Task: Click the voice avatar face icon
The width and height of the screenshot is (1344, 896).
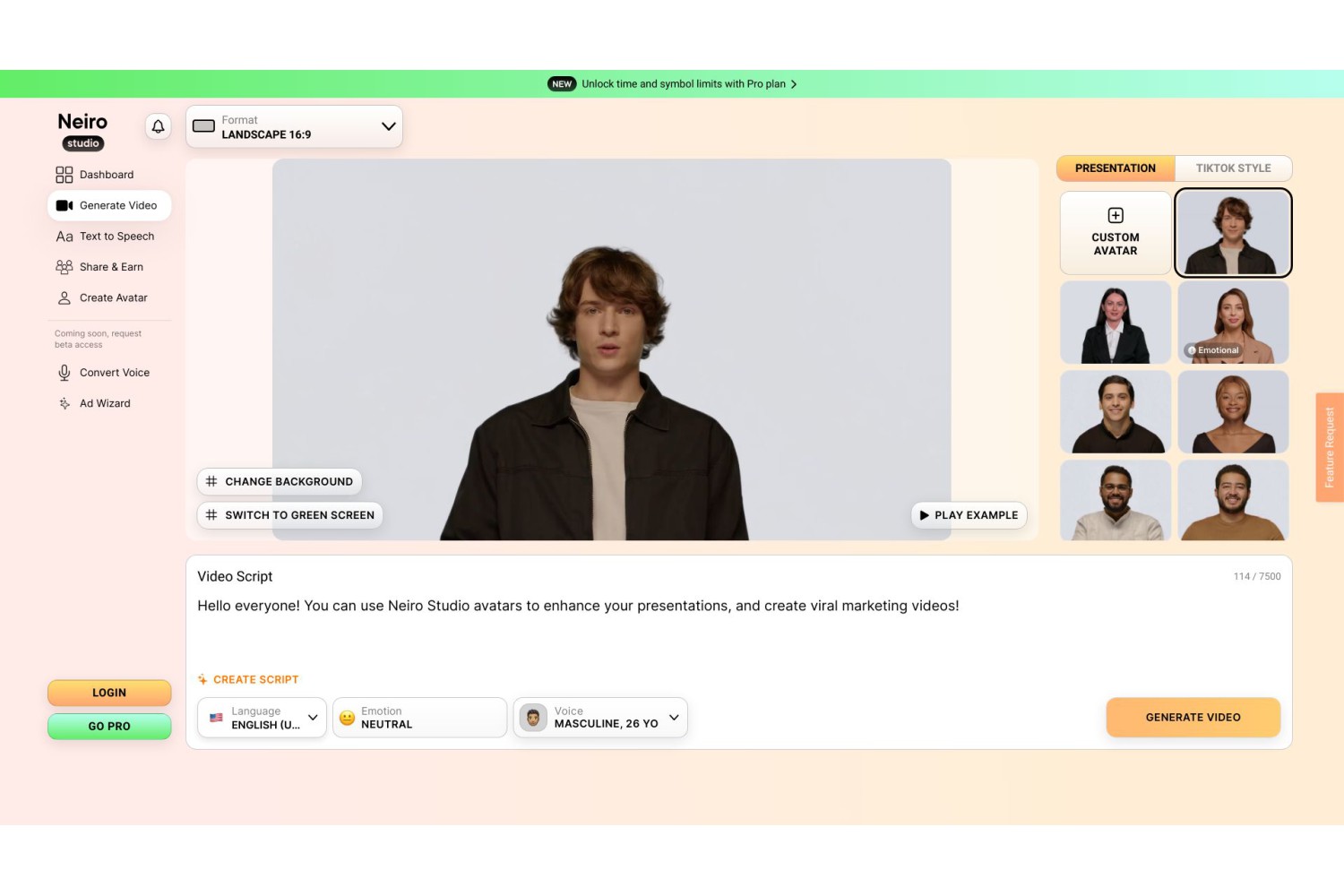Action: coord(533,718)
